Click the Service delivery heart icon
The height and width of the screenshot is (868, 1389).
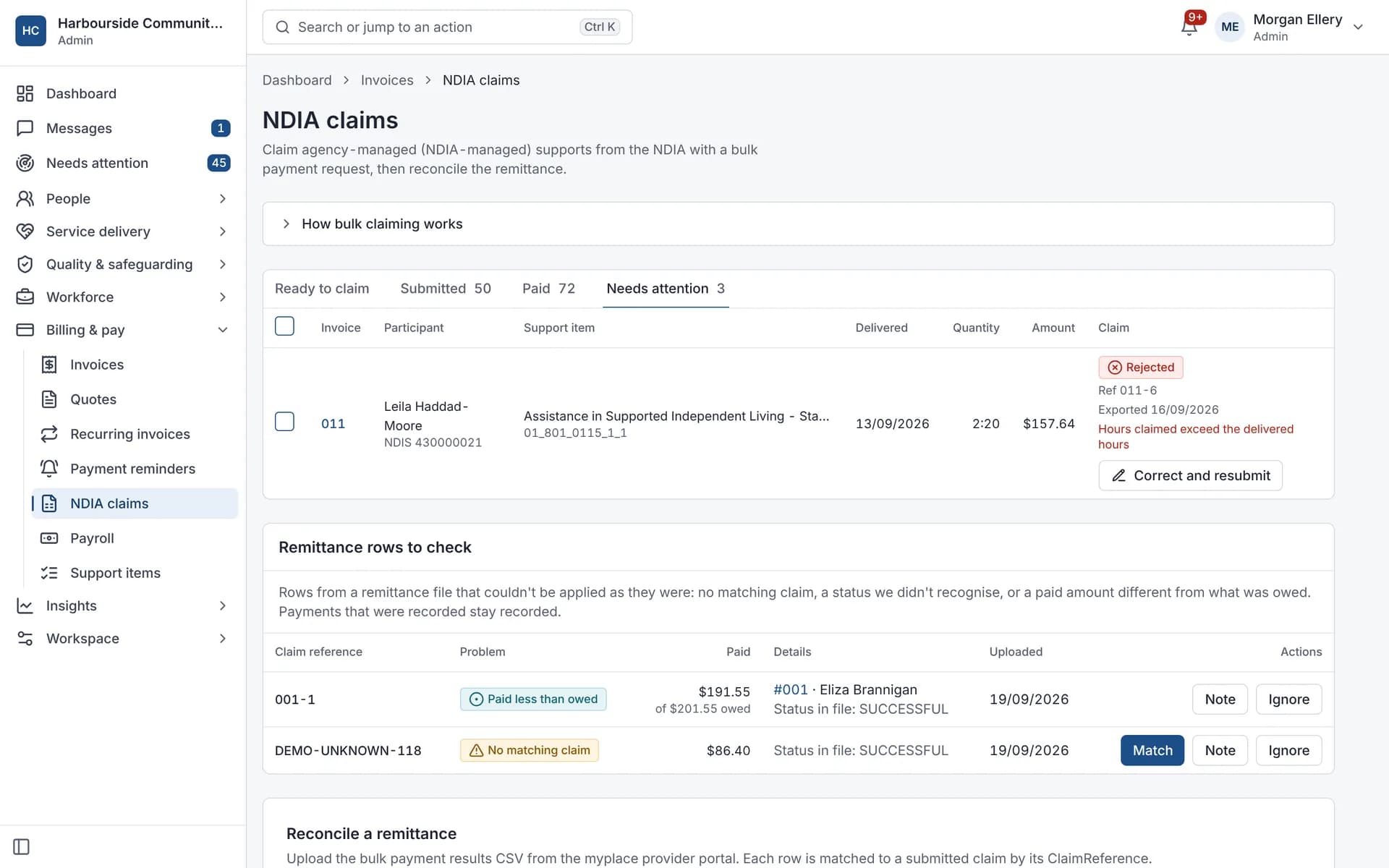[x=25, y=231]
